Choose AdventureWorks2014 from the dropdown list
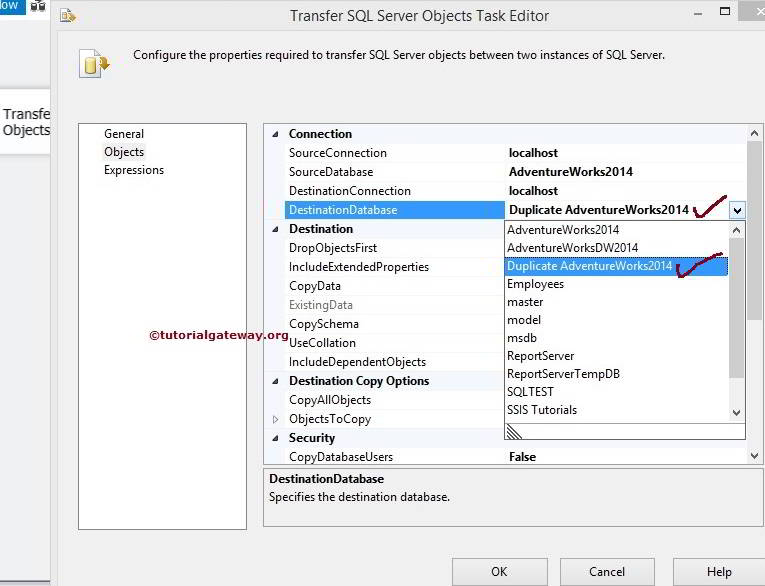 617,230
